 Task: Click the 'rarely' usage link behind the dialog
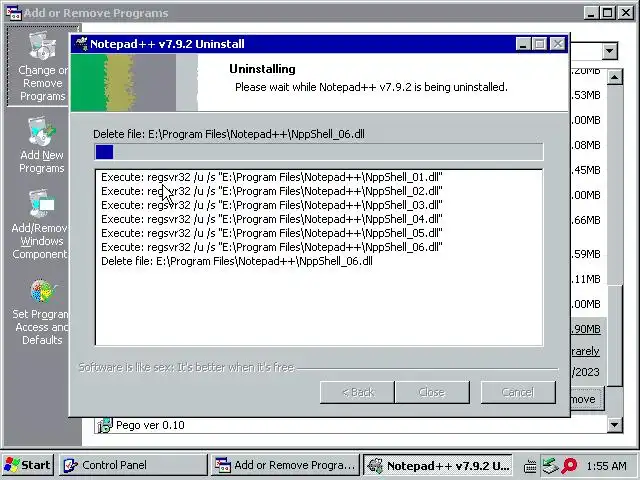[x=585, y=351]
